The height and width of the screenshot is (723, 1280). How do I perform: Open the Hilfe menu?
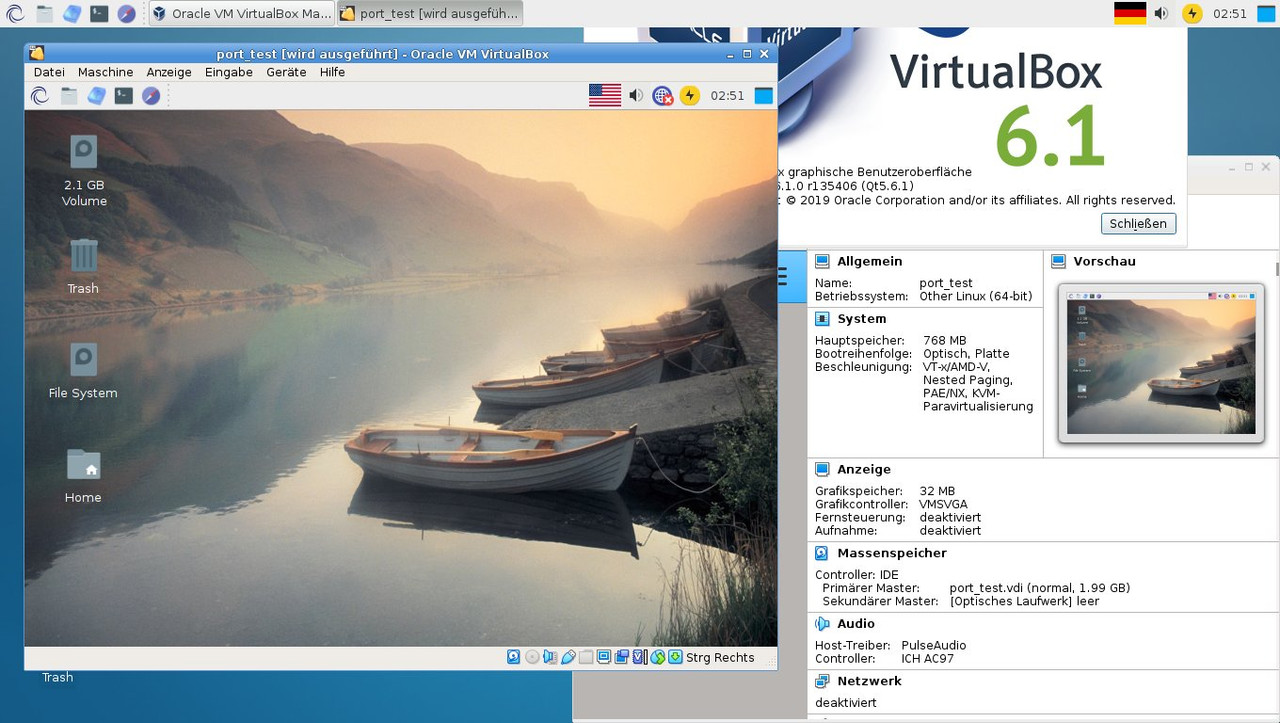(332, 72)
